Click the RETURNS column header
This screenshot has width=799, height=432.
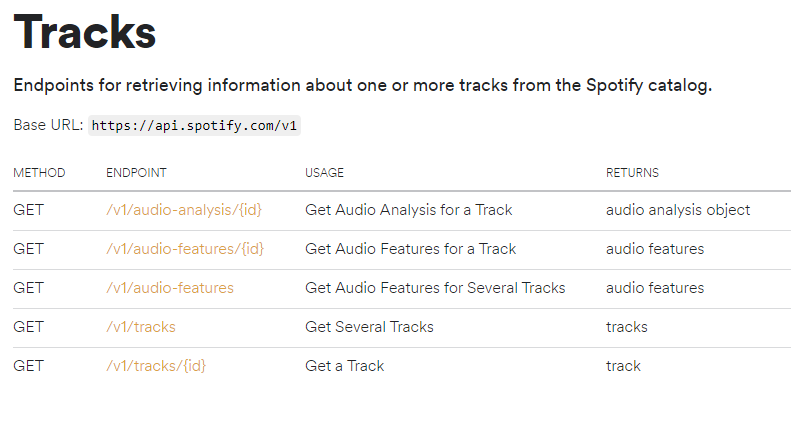click(632, 173)
